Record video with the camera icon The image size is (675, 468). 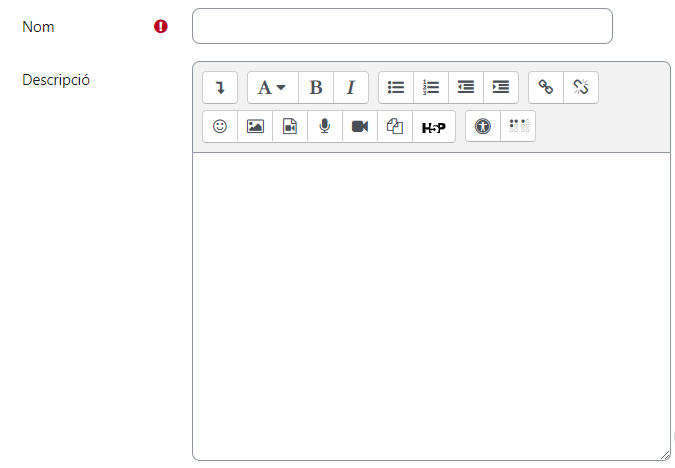360,126
